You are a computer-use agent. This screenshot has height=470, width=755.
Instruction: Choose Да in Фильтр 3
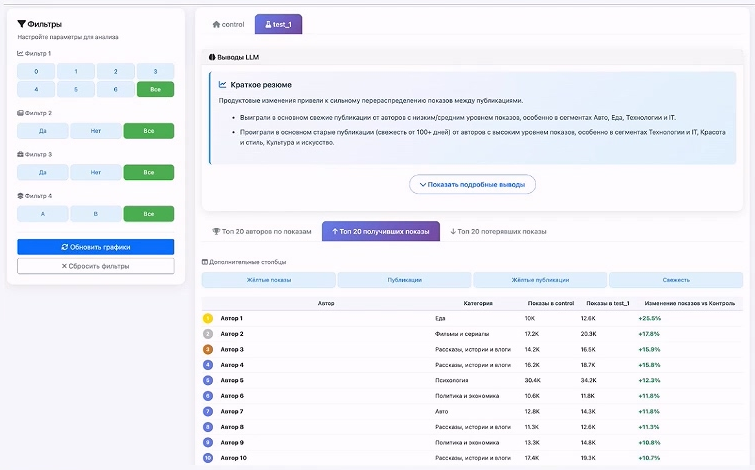pos(43,172)
